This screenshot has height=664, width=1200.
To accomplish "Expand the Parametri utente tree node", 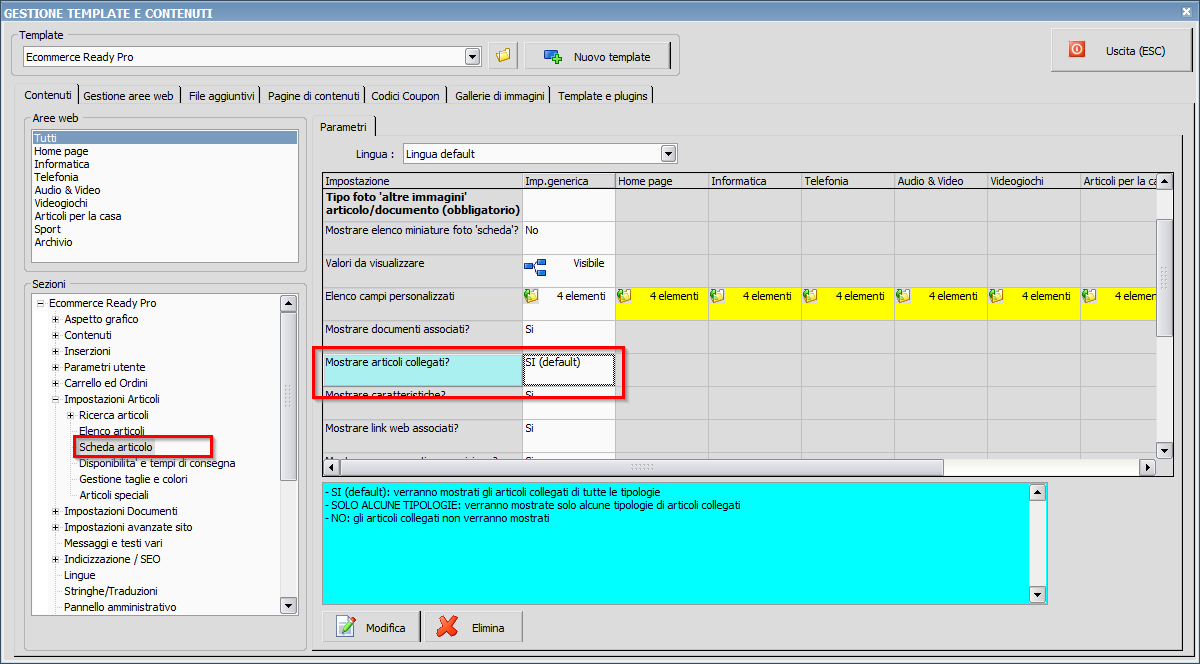I will pos(56,367).
